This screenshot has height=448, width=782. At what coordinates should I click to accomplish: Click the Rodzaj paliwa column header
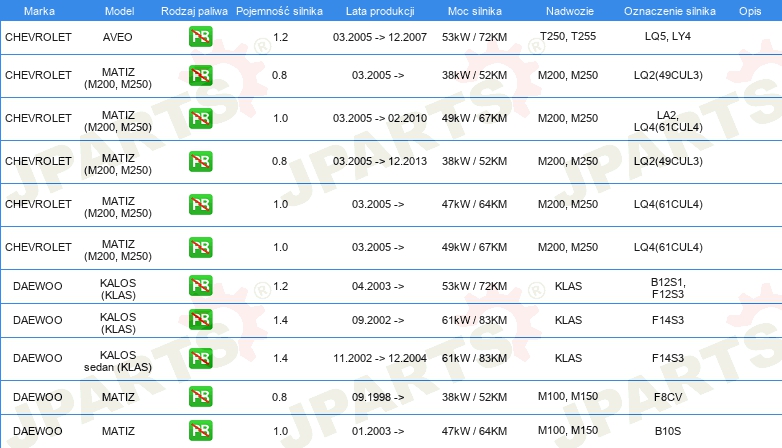tap(194, 11)
